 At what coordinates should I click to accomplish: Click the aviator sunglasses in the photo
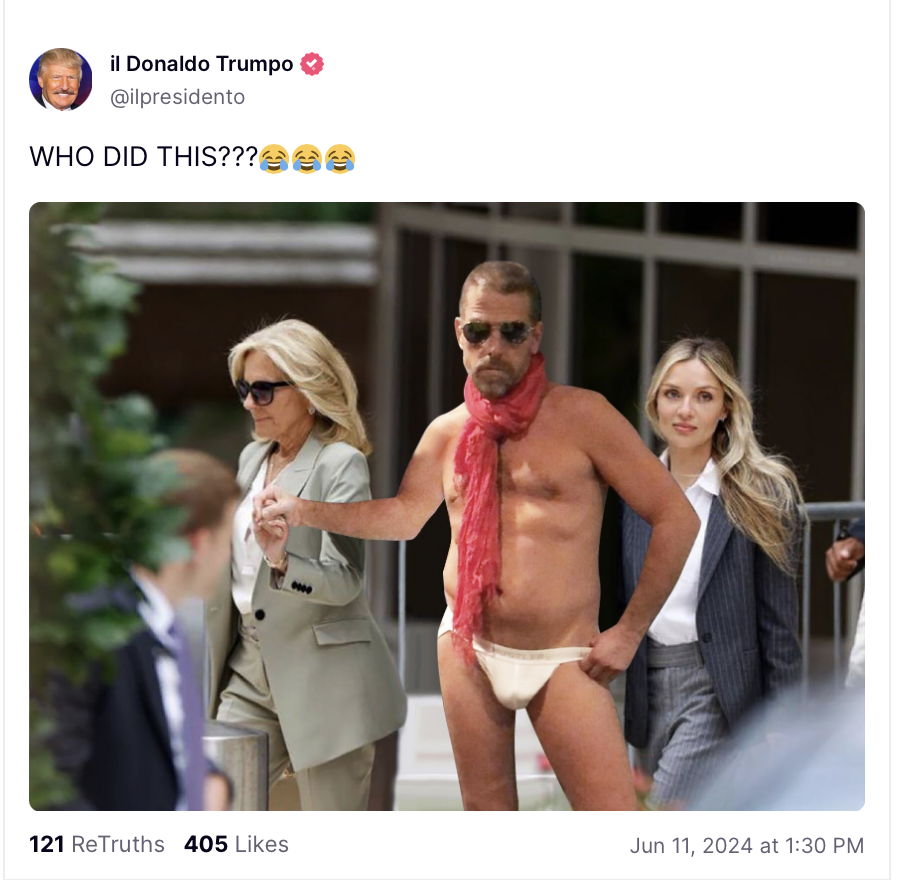click(x=496, y=333)
